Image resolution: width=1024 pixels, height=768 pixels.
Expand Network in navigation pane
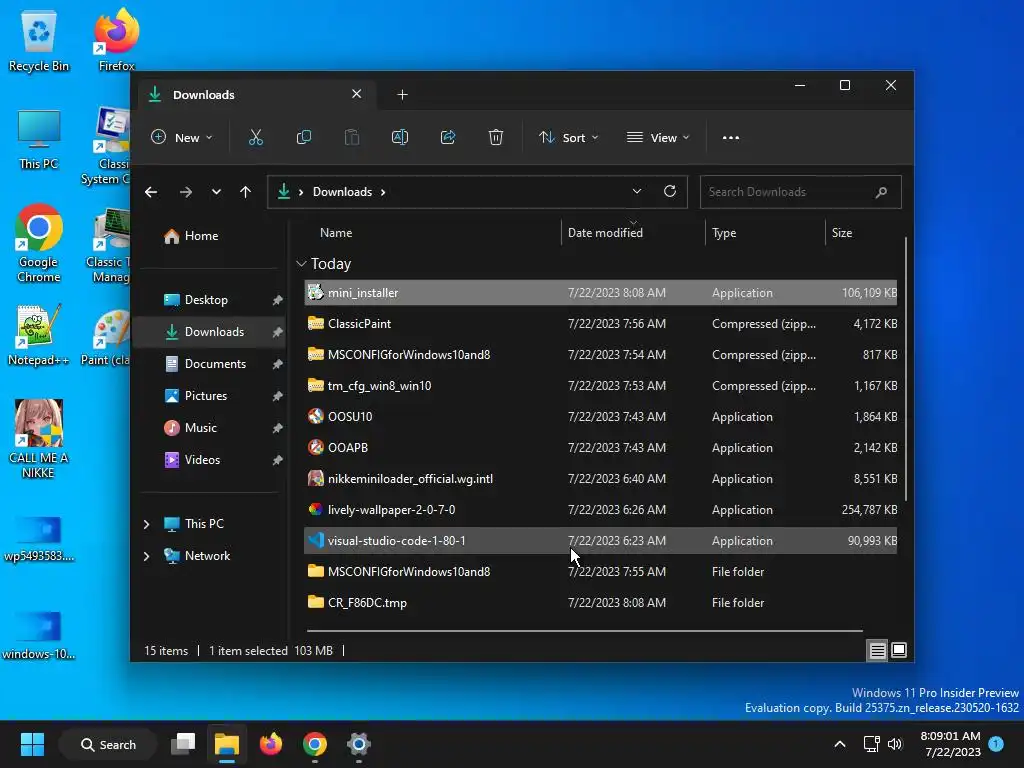(146, 556)
